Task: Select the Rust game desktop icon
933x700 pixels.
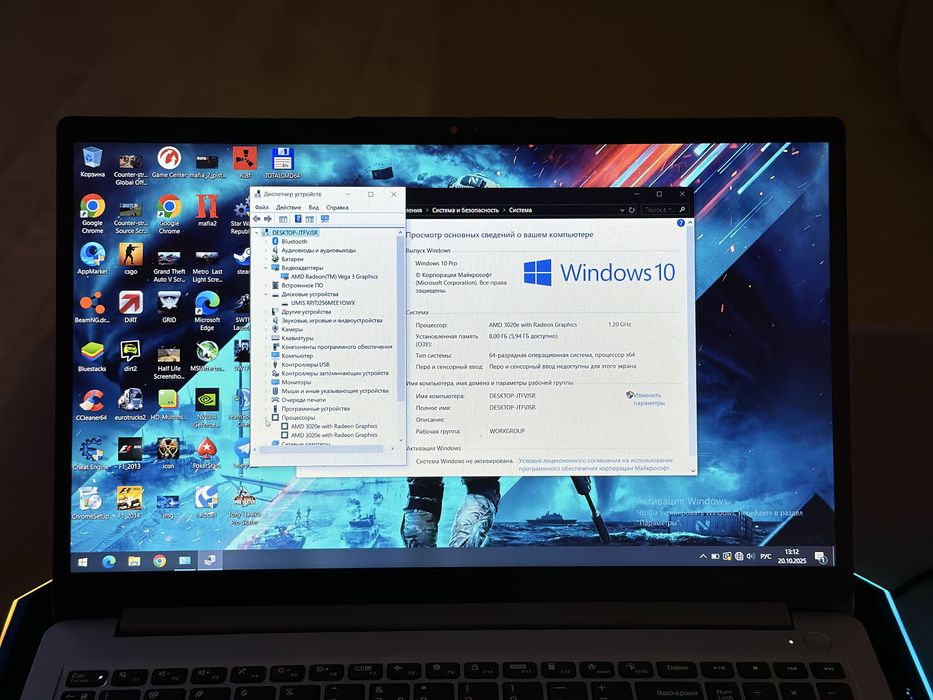Action: click(245, 162)
